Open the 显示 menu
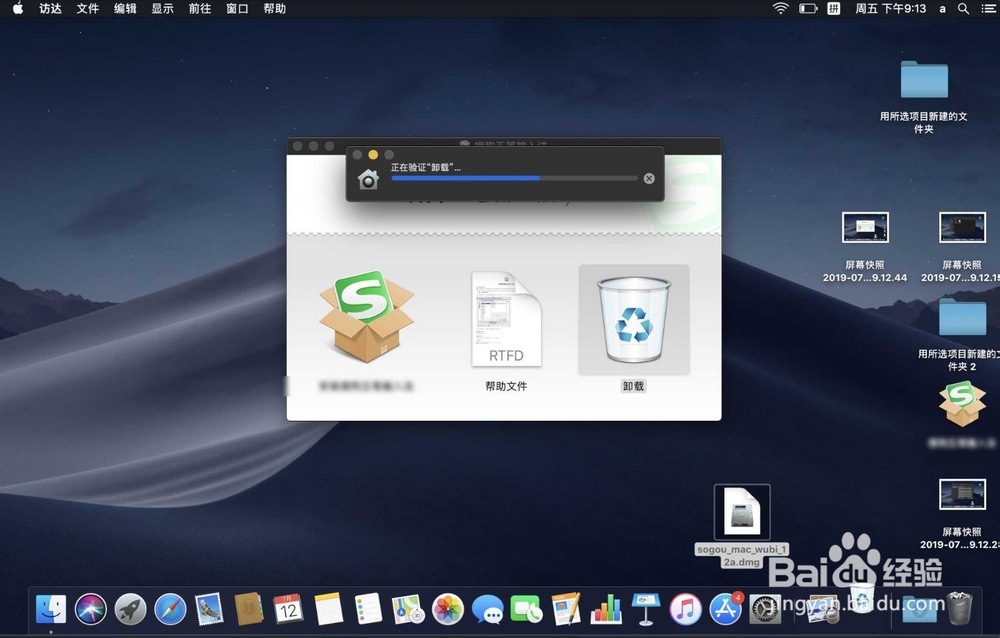1000x638 pixels. [163, 8]
